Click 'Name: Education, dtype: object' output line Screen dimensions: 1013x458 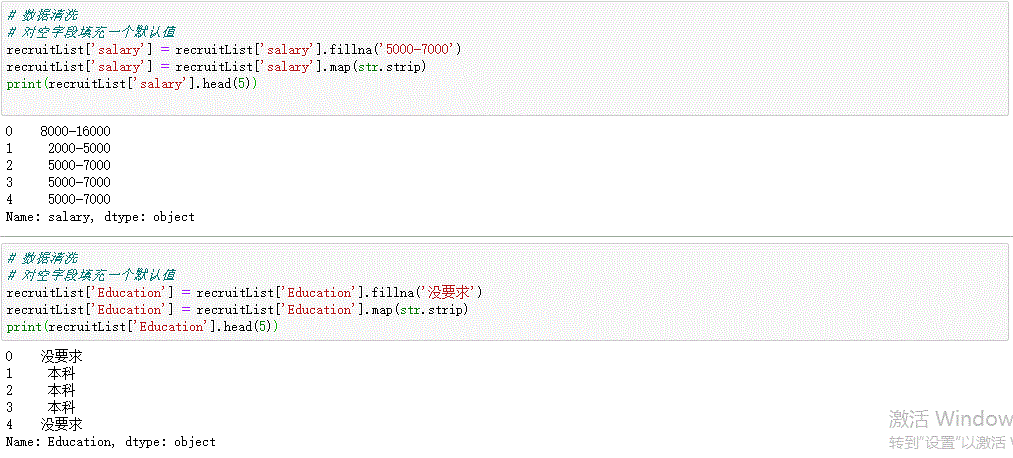pos(110,441)
